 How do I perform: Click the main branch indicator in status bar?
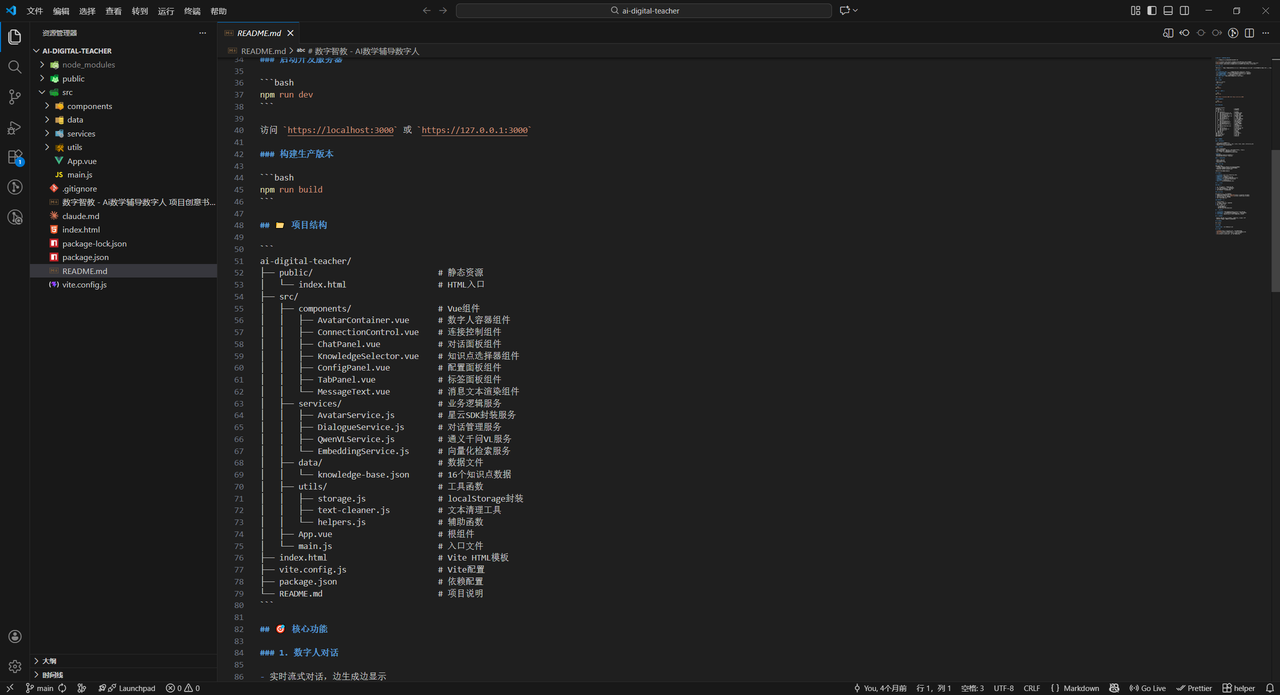(x=40, y=688)
